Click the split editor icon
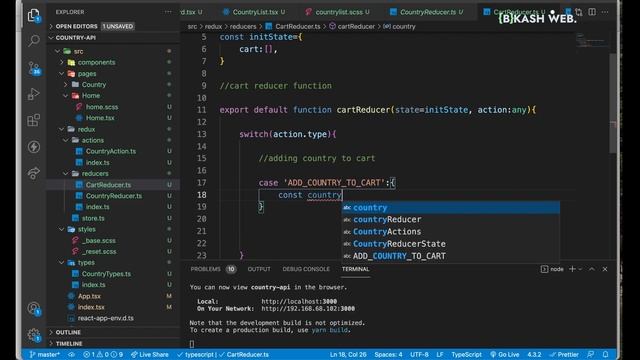This screenshot has width=640, height=360. (x=592, y=12)
